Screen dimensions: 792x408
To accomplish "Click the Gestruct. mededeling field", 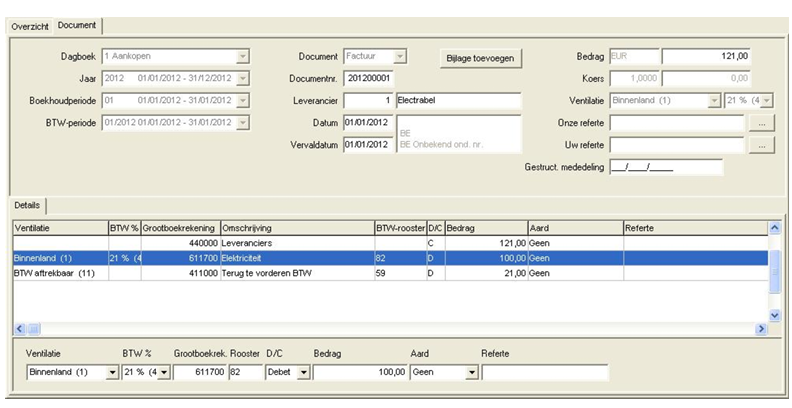I will click(x=666, y=167).
